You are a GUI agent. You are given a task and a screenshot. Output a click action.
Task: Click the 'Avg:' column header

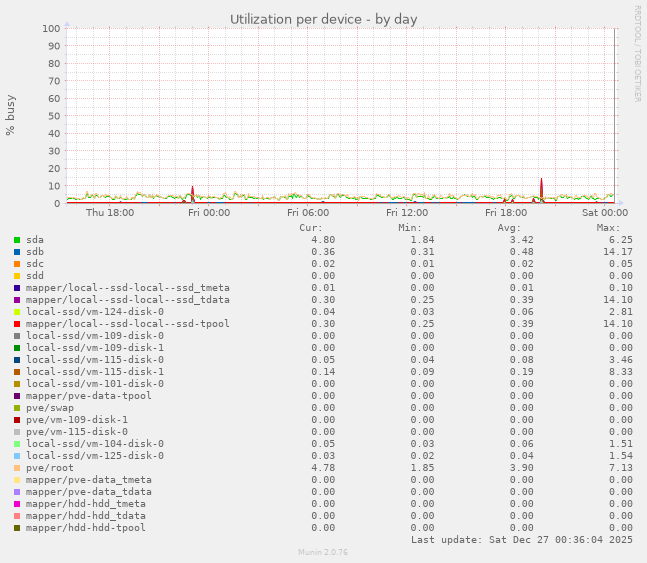(x=509, y=228)
